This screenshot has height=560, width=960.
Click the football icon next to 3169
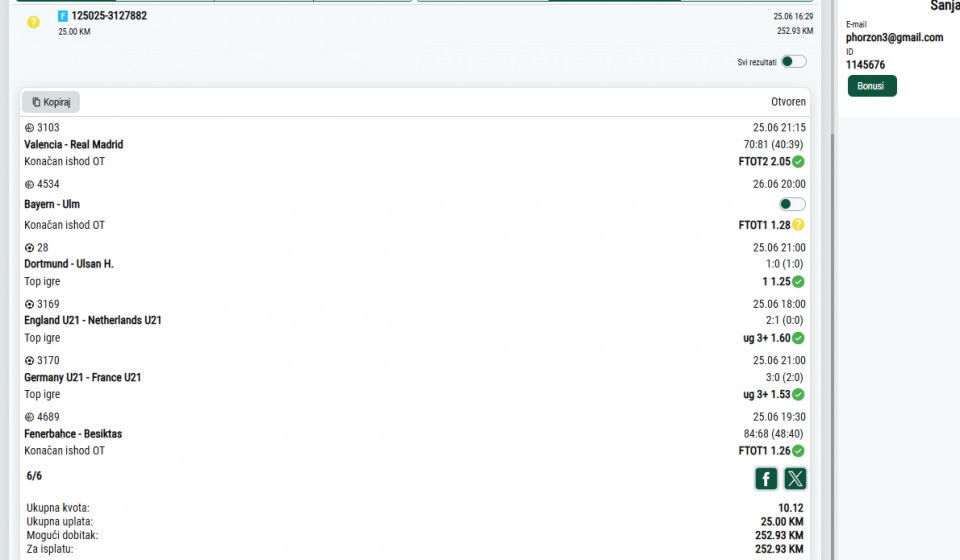29,304
